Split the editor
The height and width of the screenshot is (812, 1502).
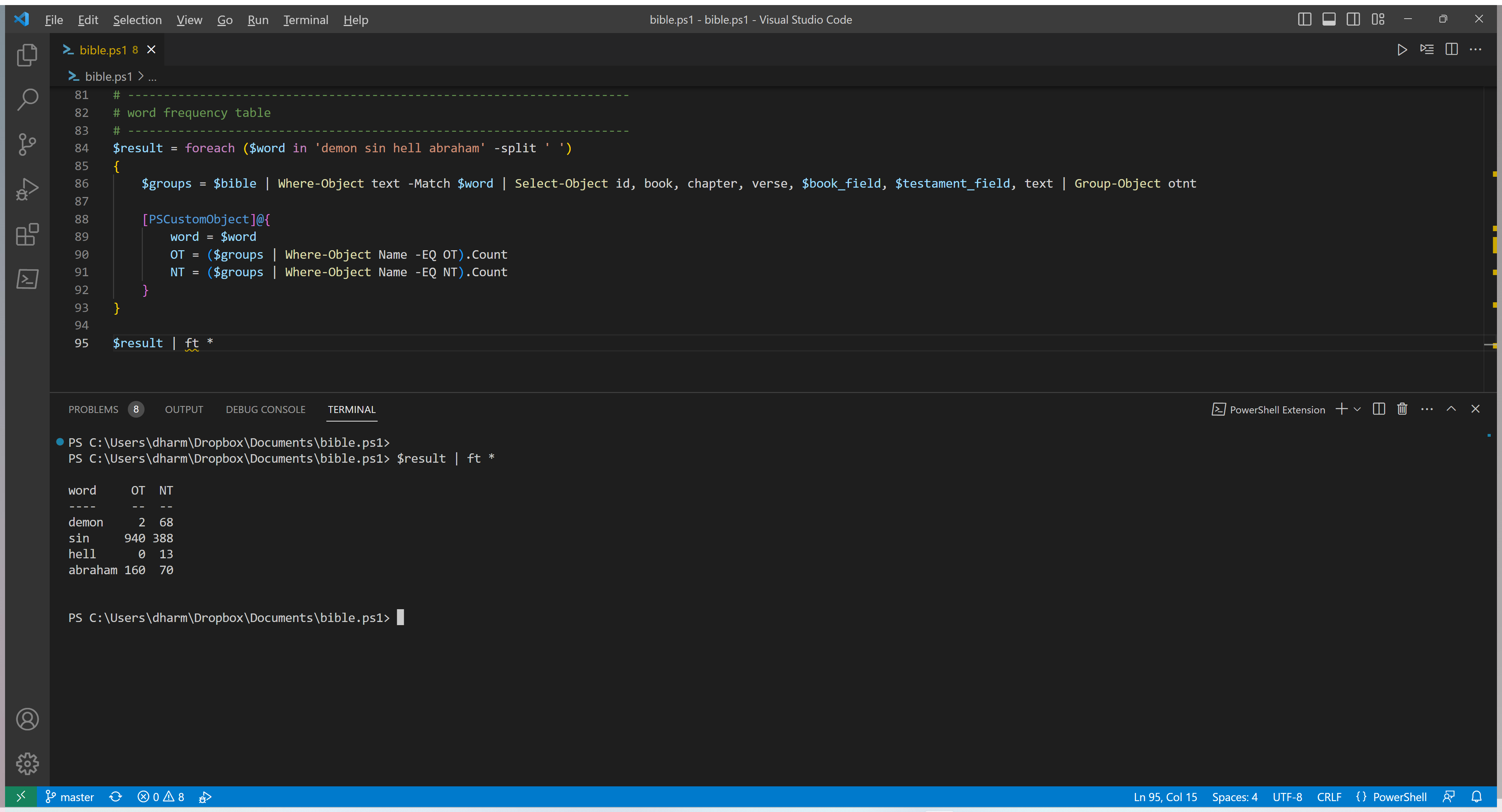(1451, 50)
